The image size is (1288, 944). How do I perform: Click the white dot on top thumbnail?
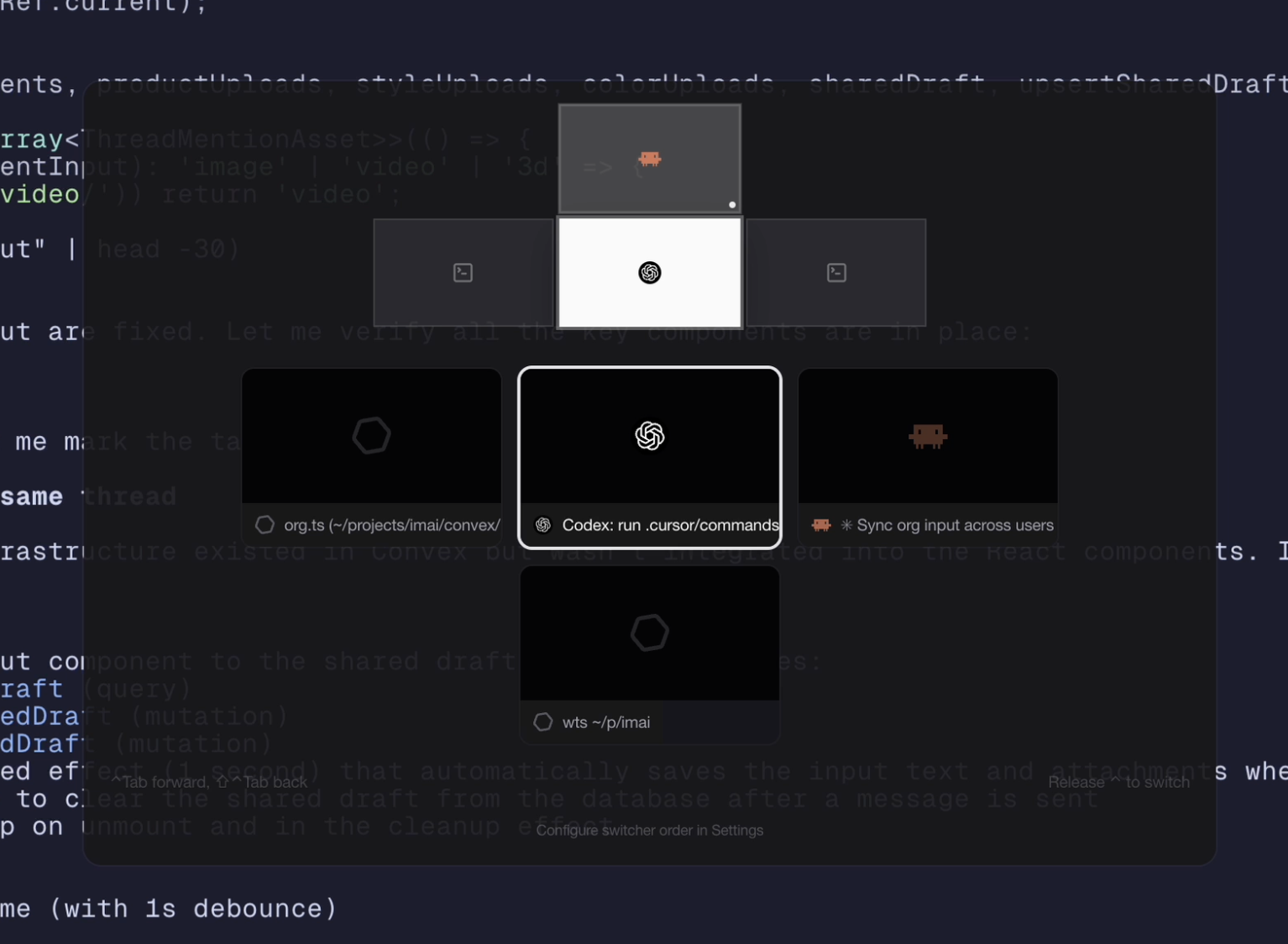click(x=732, y=205)
